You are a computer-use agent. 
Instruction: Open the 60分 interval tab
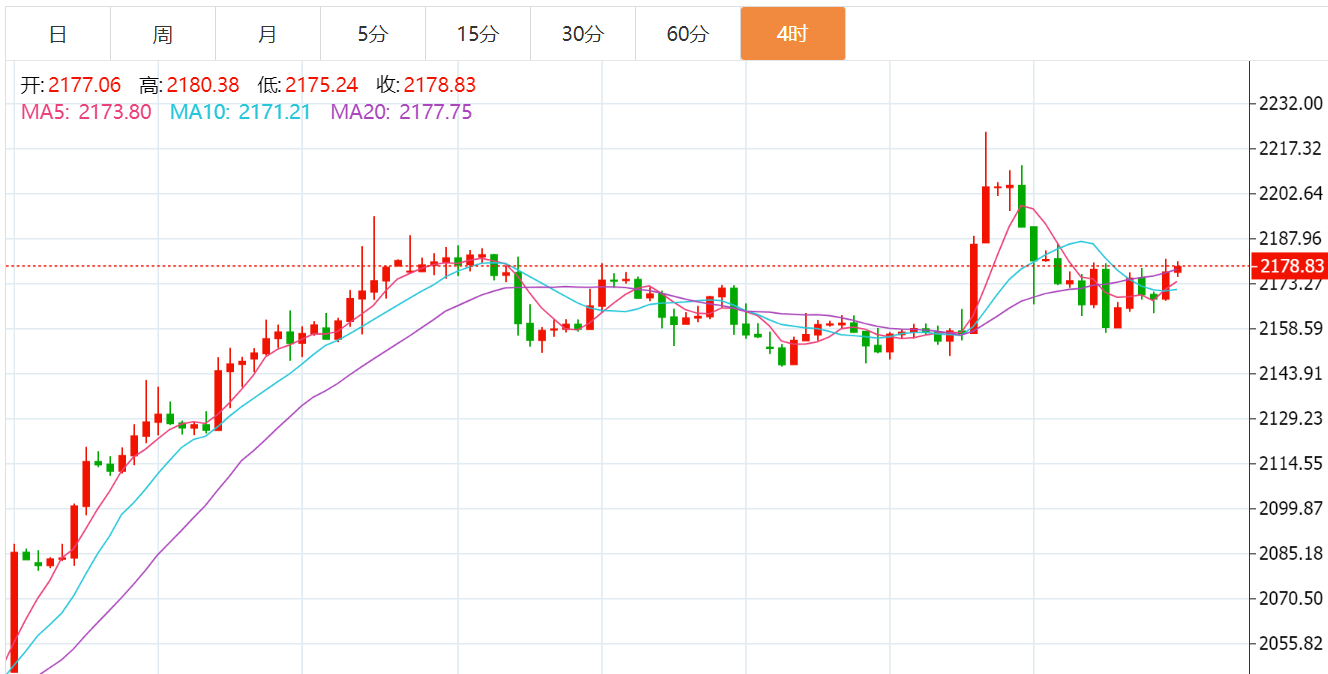pos(688,34)
